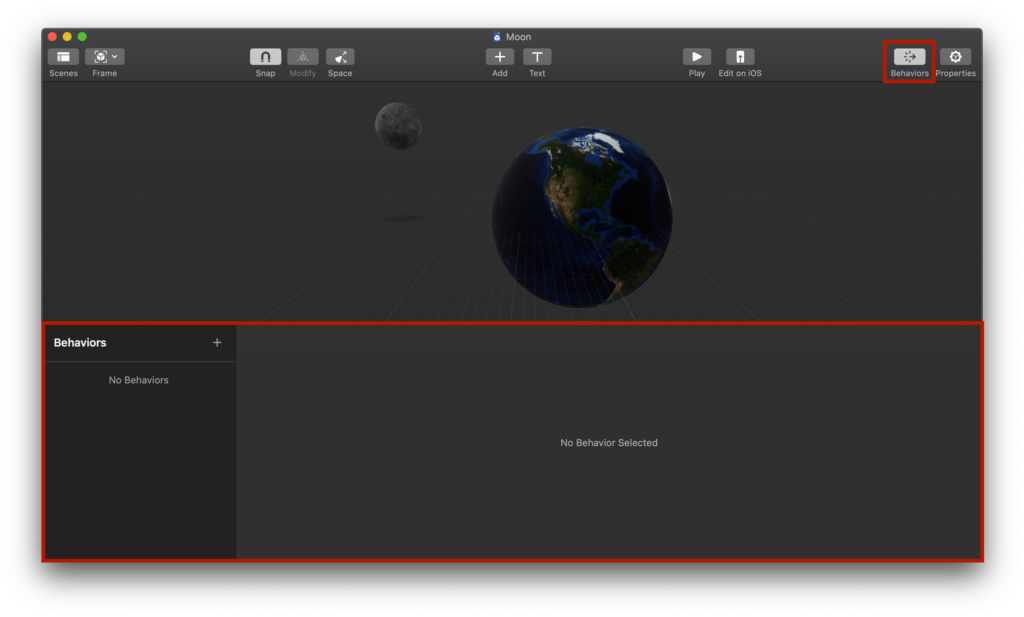Click the Moon document title icon
The width and height of the screenshot is (1024, 617).
click(497, 37)
